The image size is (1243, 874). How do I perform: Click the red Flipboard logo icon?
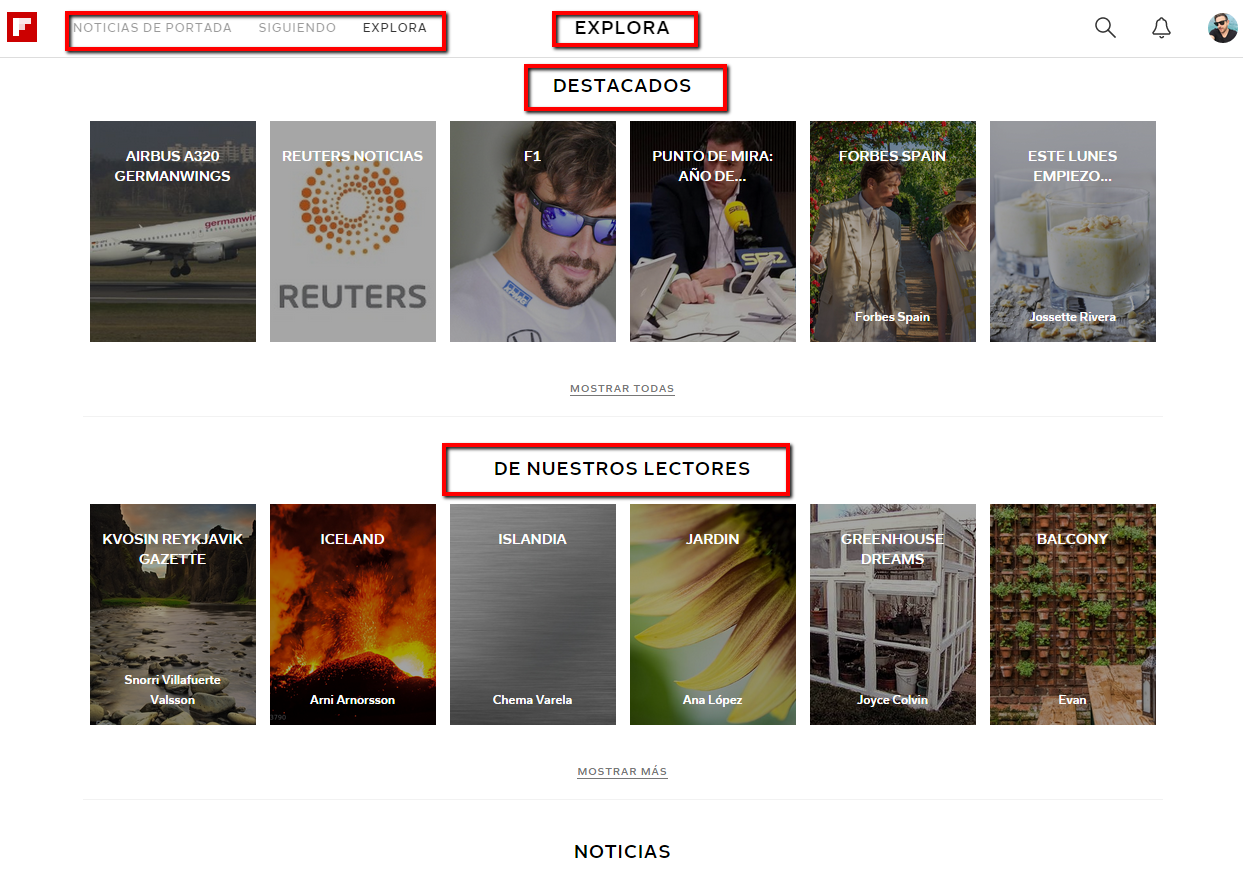[22, 27]
